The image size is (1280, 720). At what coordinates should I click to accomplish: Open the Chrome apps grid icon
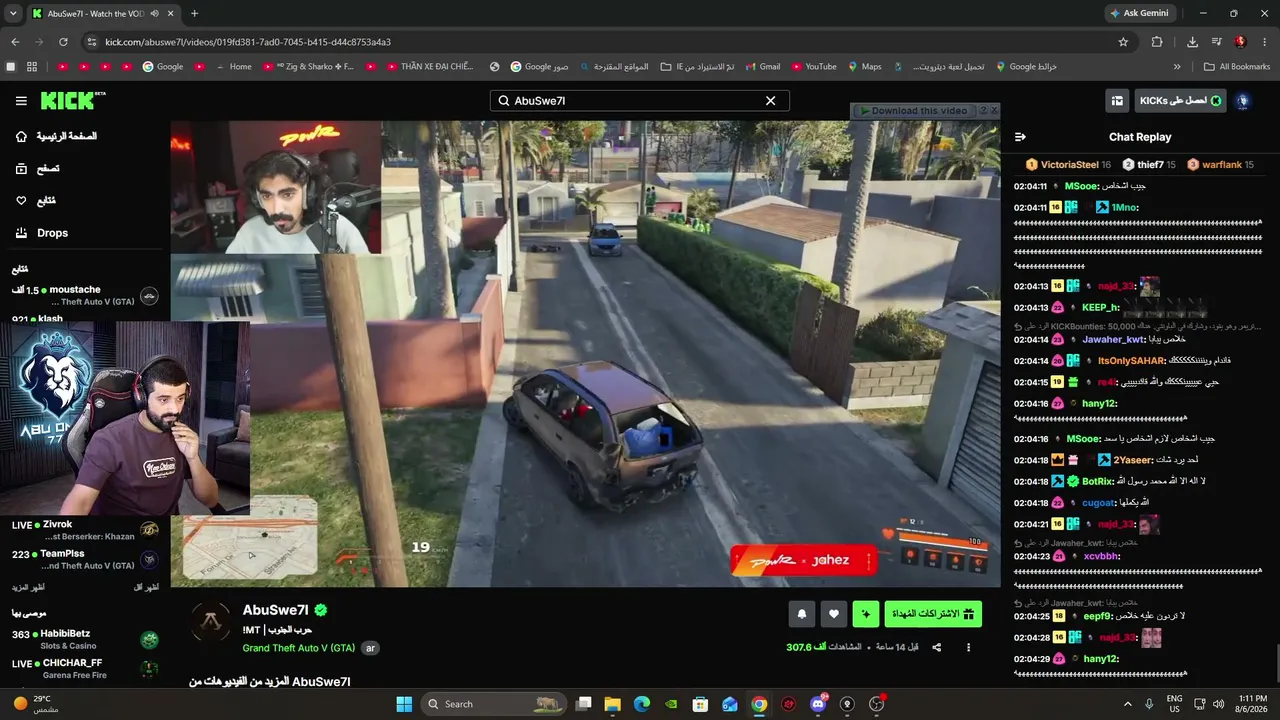point(32,67)
